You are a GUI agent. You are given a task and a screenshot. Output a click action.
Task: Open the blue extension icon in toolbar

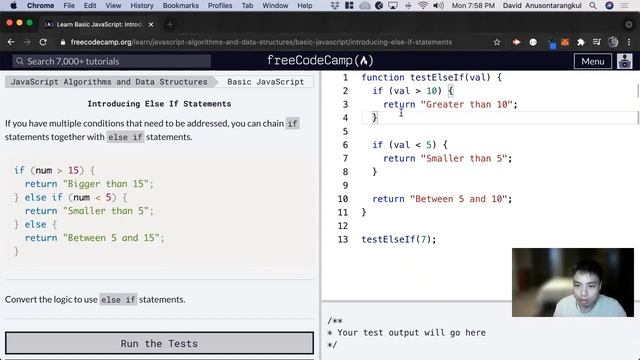(552, 44)
